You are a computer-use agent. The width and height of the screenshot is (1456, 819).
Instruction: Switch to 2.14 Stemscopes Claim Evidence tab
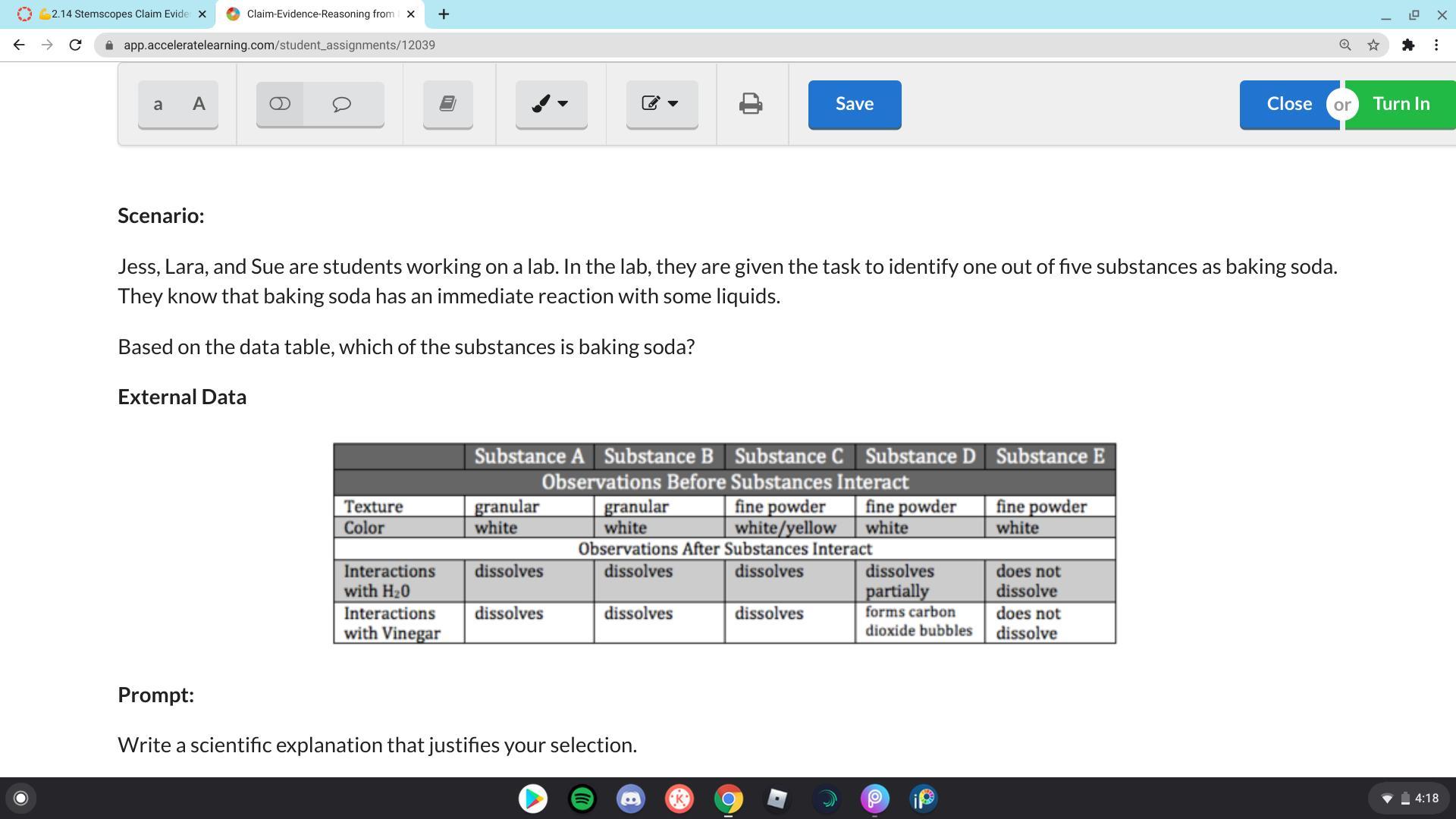114,14
